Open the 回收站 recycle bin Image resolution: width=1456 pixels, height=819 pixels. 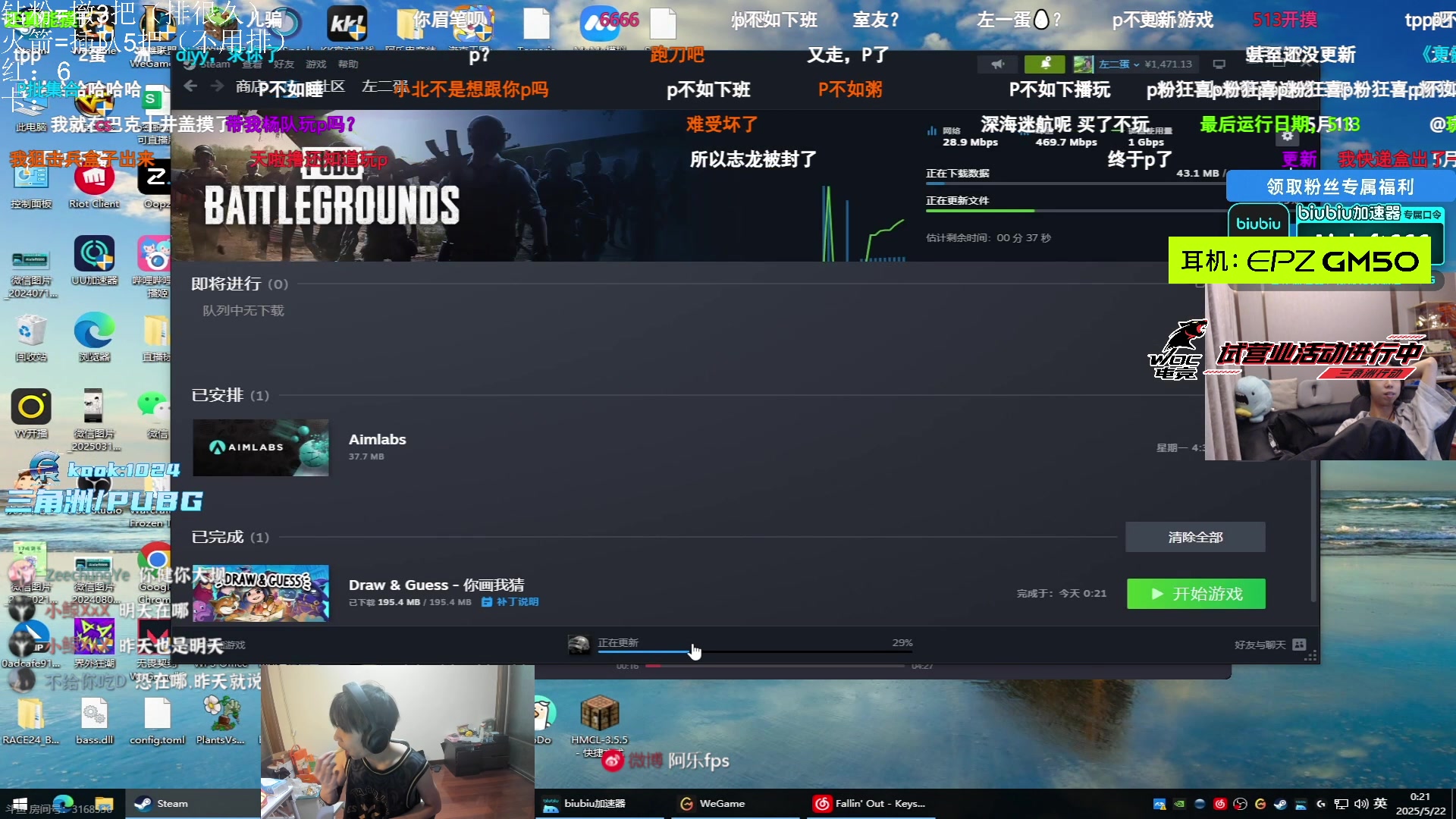click(31, 337)
